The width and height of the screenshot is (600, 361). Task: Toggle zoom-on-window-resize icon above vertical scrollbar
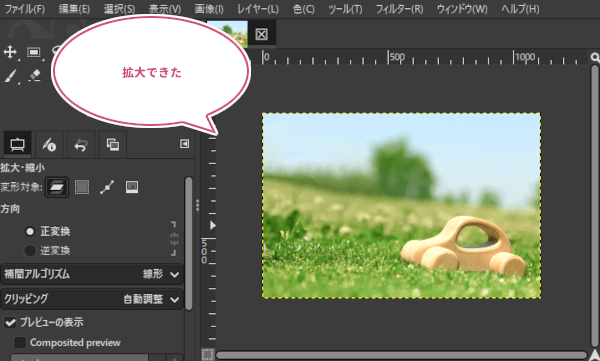(595, 57)
